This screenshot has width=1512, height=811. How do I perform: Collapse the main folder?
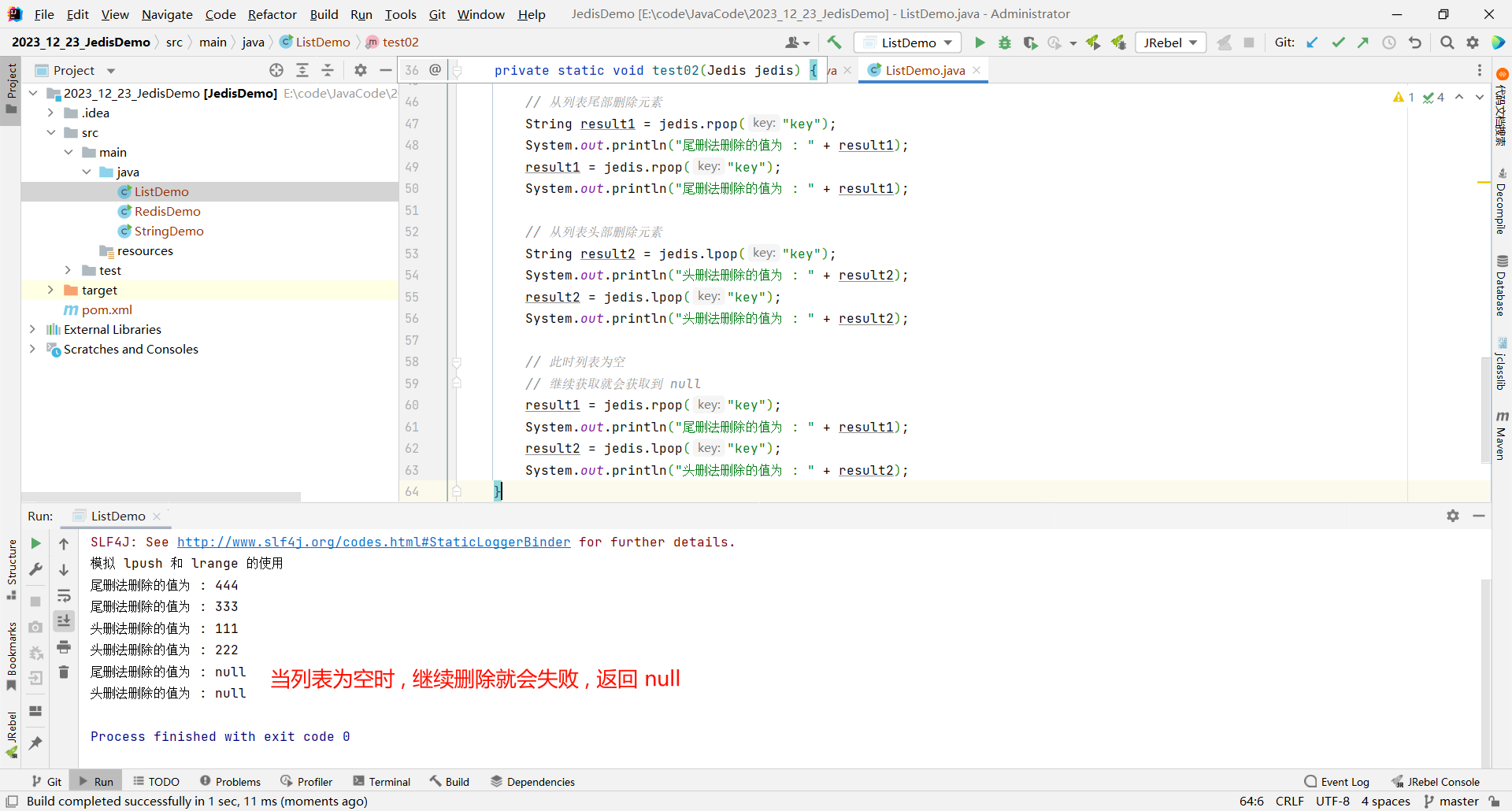(69, 152)
